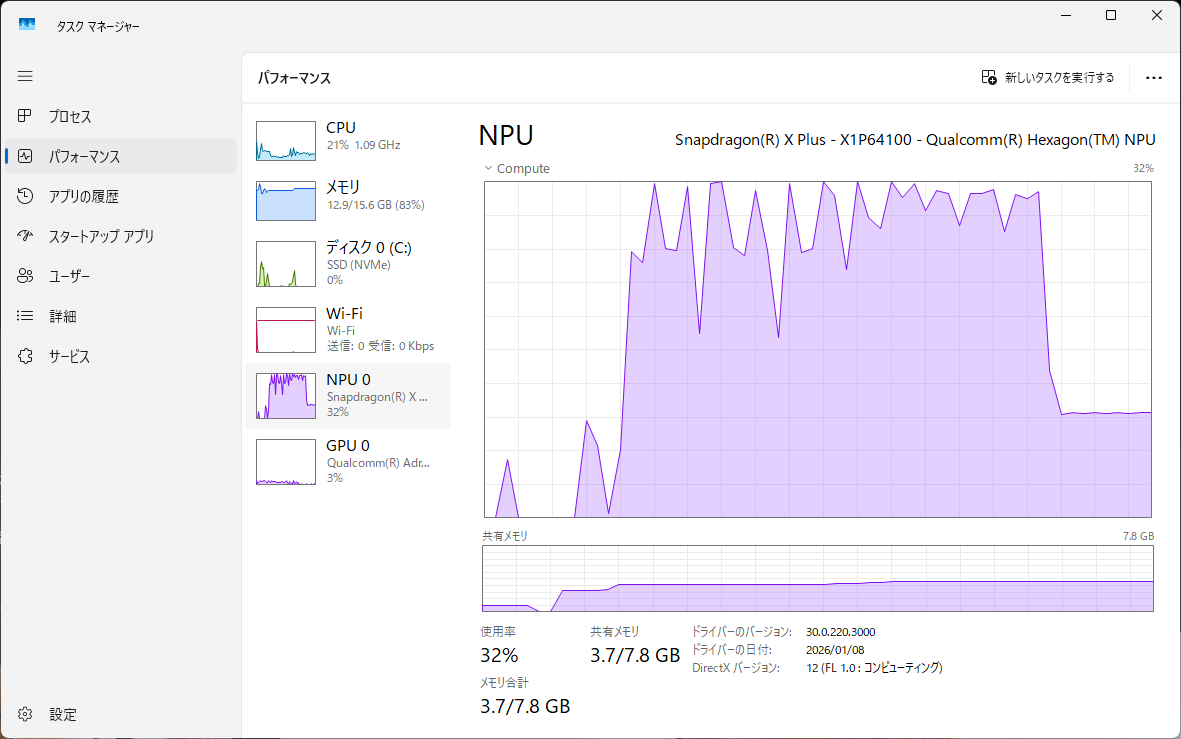The image size is (1181, 739).
Task: Click the NPU 0 resource title
Action: [x=348, y=380]
